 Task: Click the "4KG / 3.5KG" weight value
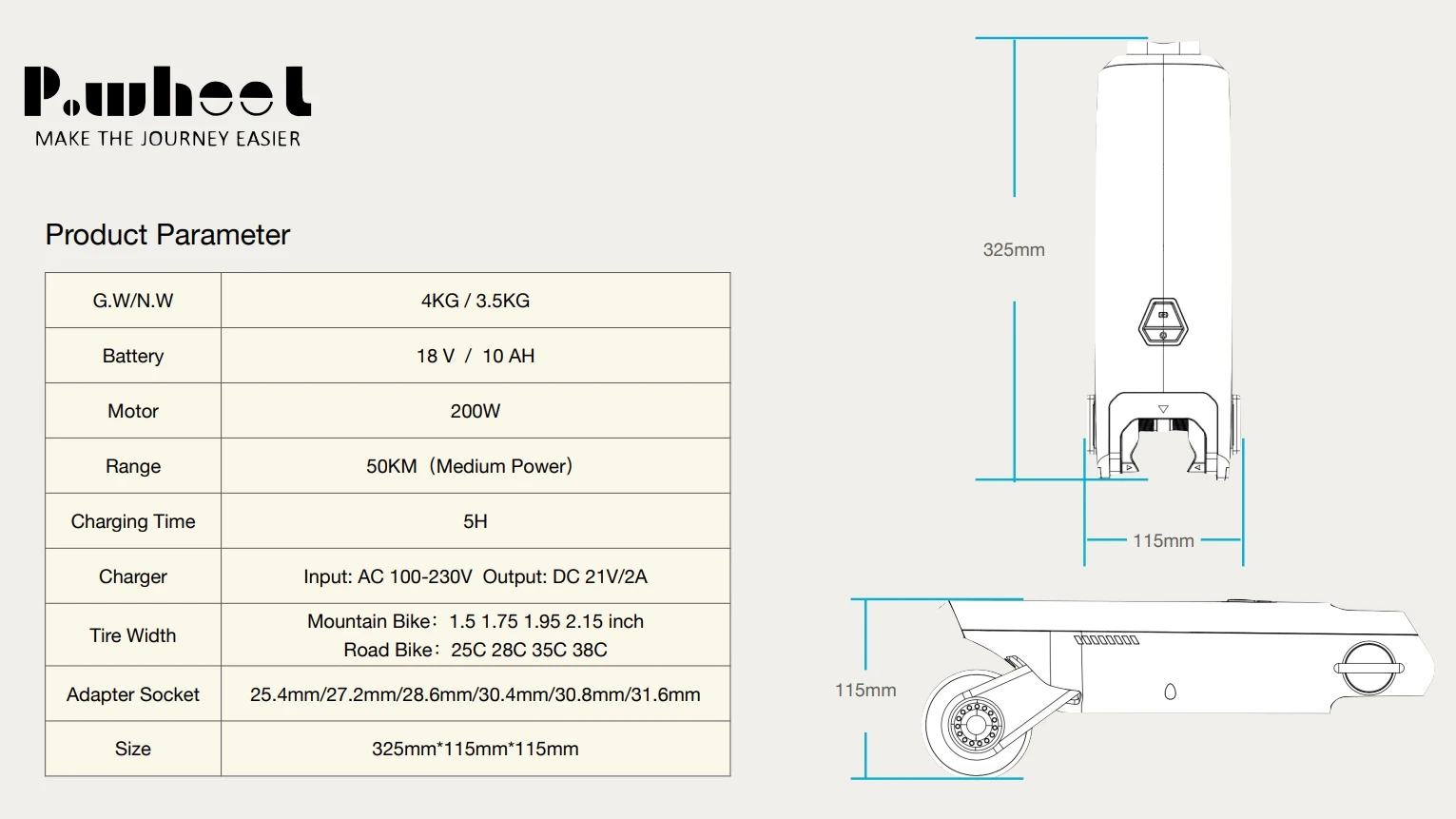coord(476,301)
